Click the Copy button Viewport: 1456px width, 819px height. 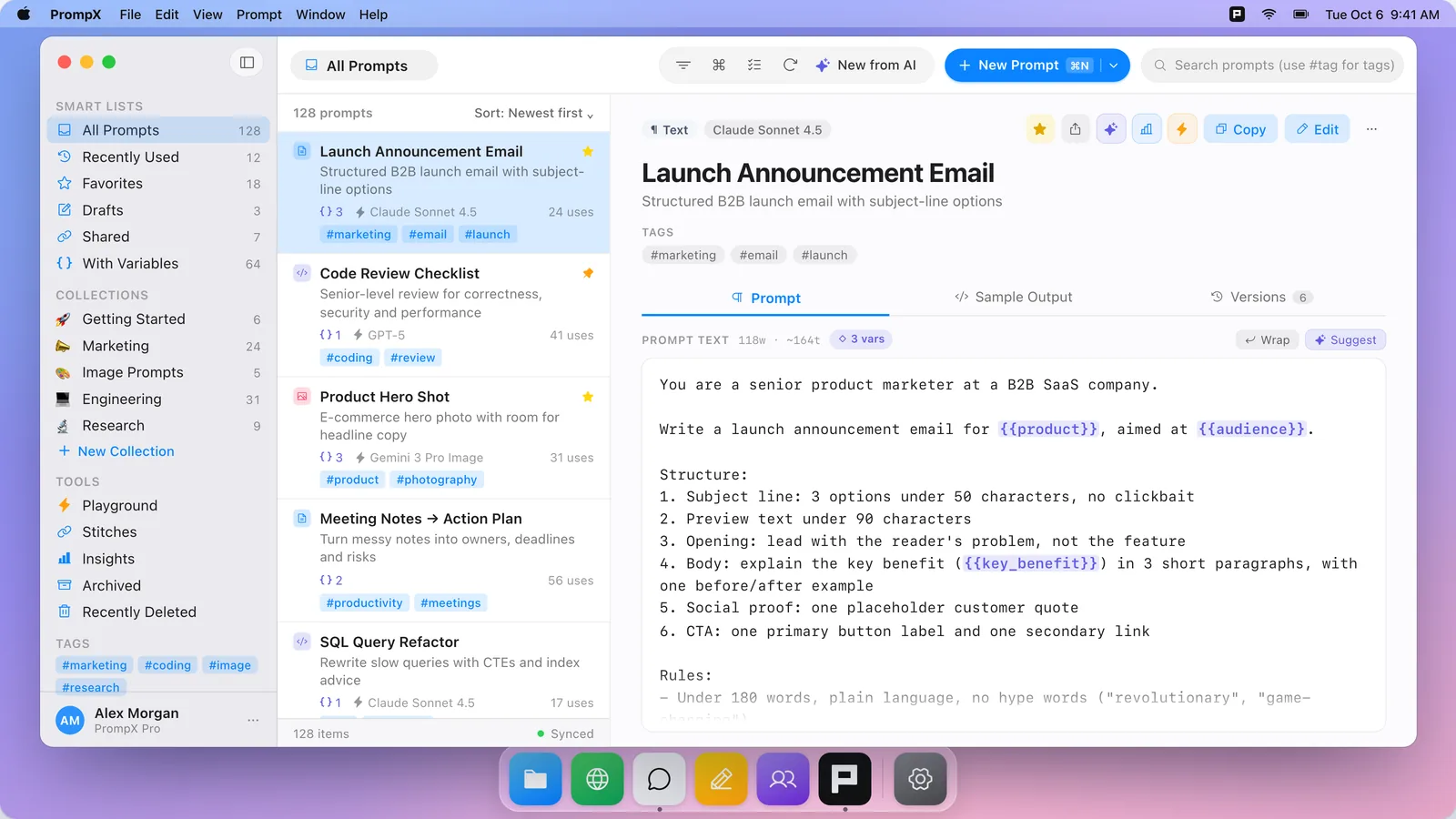(x=1240, y=129)
